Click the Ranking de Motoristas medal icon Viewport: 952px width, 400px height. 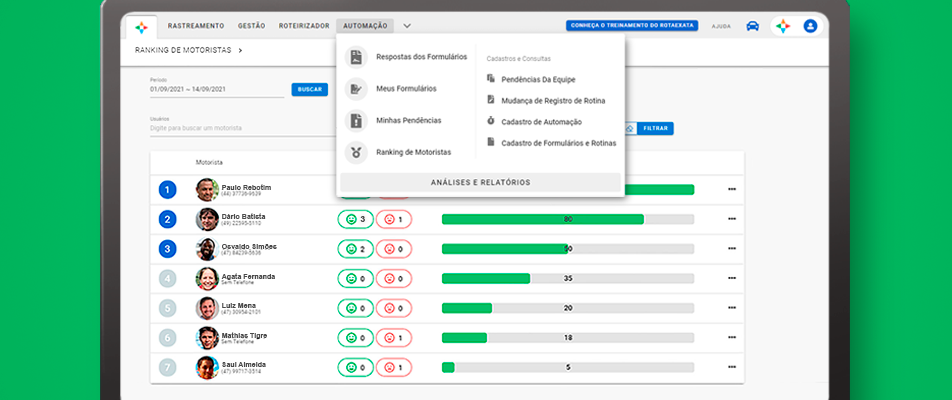click(x=355, y=152)
